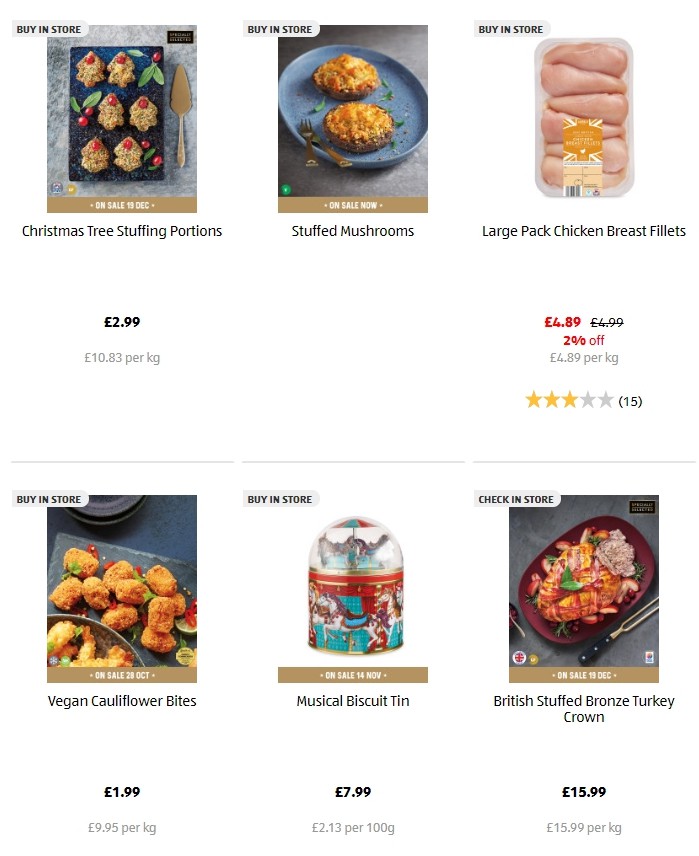Click the BUY IN STORE label on stuffed mushrooms
Screen dimensions: 699x856
279,29
